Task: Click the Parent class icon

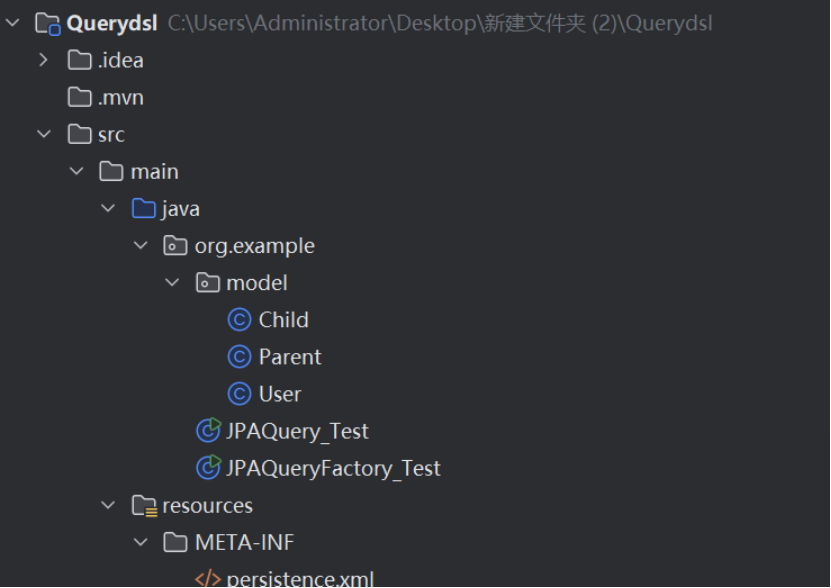Action: pos(239,357)
